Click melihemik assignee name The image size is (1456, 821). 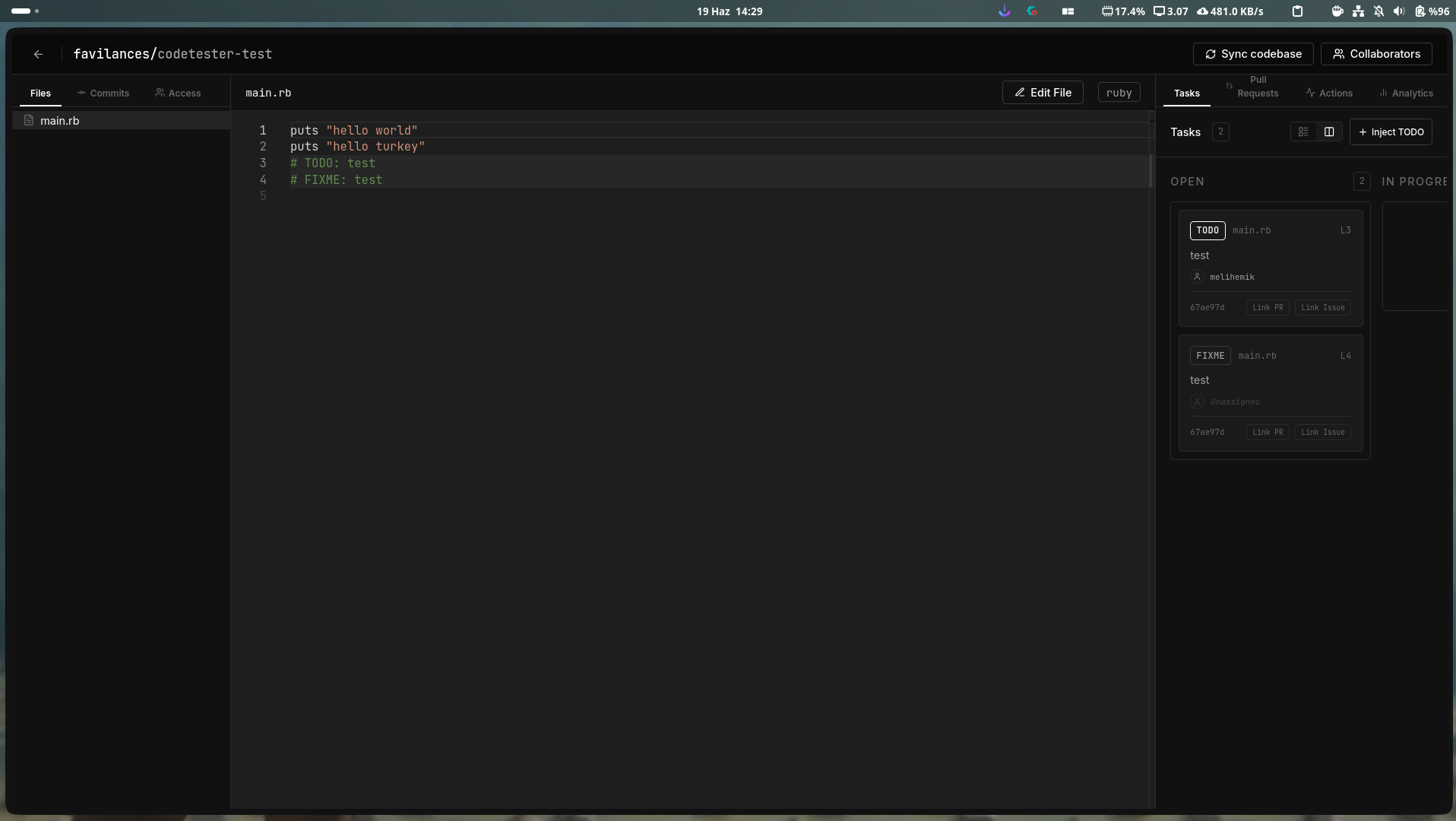tap(1232, 277)
